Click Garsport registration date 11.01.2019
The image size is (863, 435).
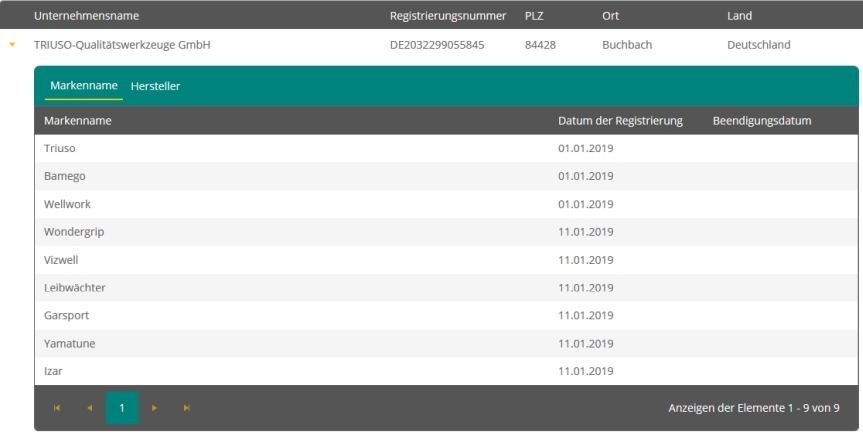(586, 316)
